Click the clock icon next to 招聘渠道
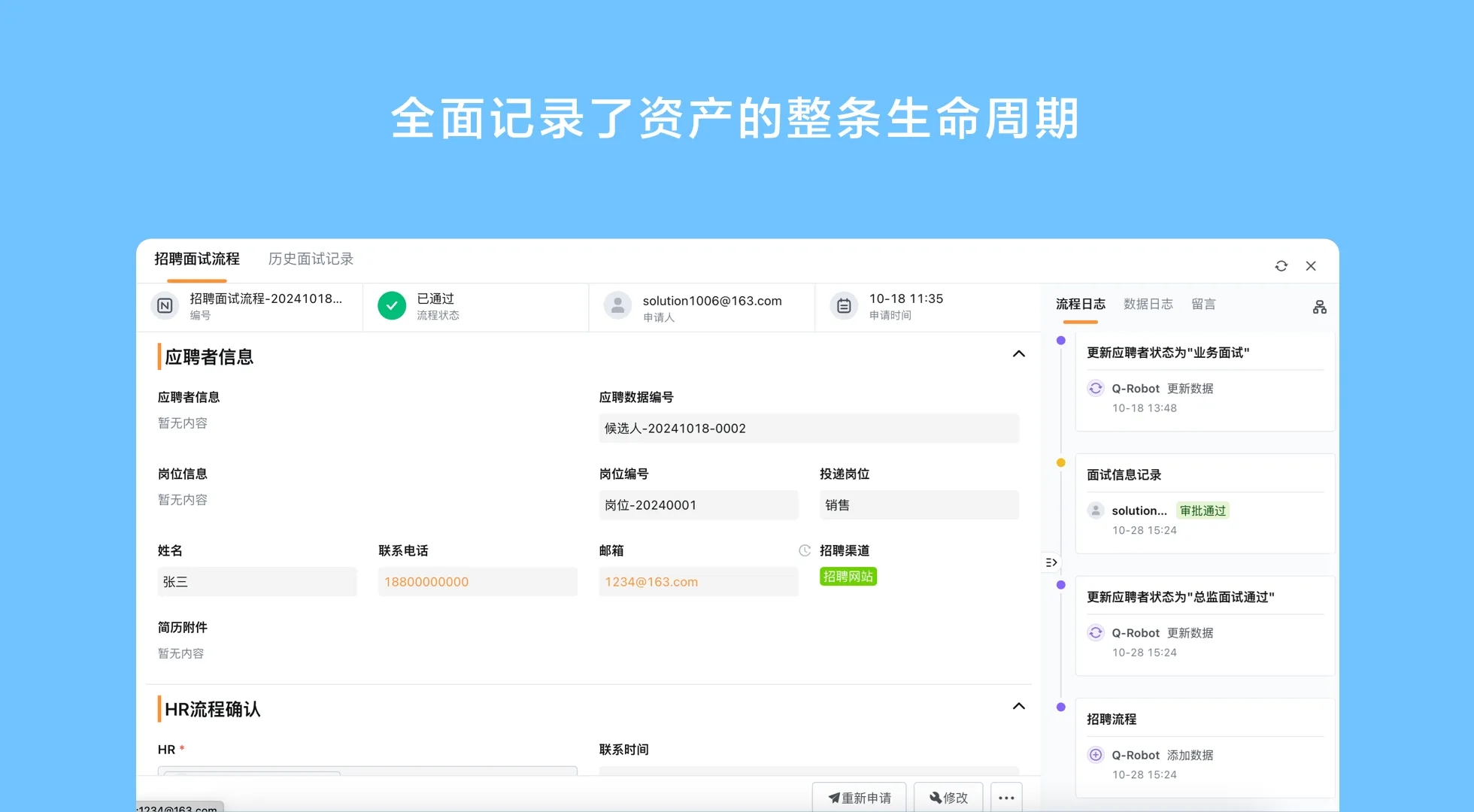 pyautogui.click(x=804, y=550)
